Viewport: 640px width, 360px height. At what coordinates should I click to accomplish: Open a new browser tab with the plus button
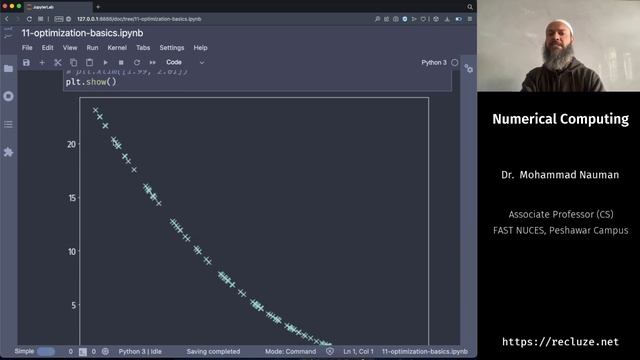98,7
